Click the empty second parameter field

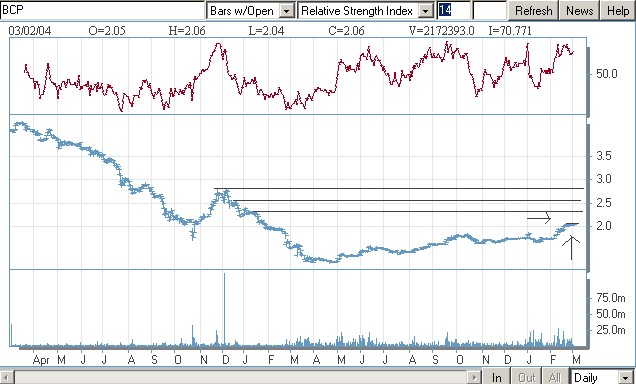tap(489, 11)
